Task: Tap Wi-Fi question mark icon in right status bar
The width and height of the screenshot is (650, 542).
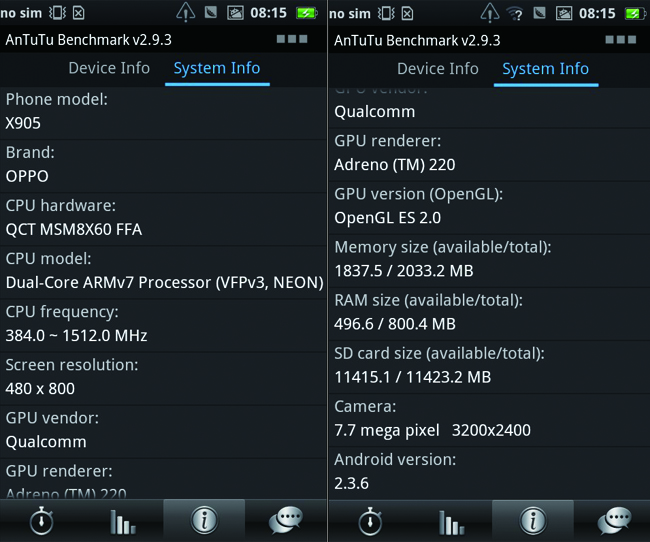Action: pos(514,14)
